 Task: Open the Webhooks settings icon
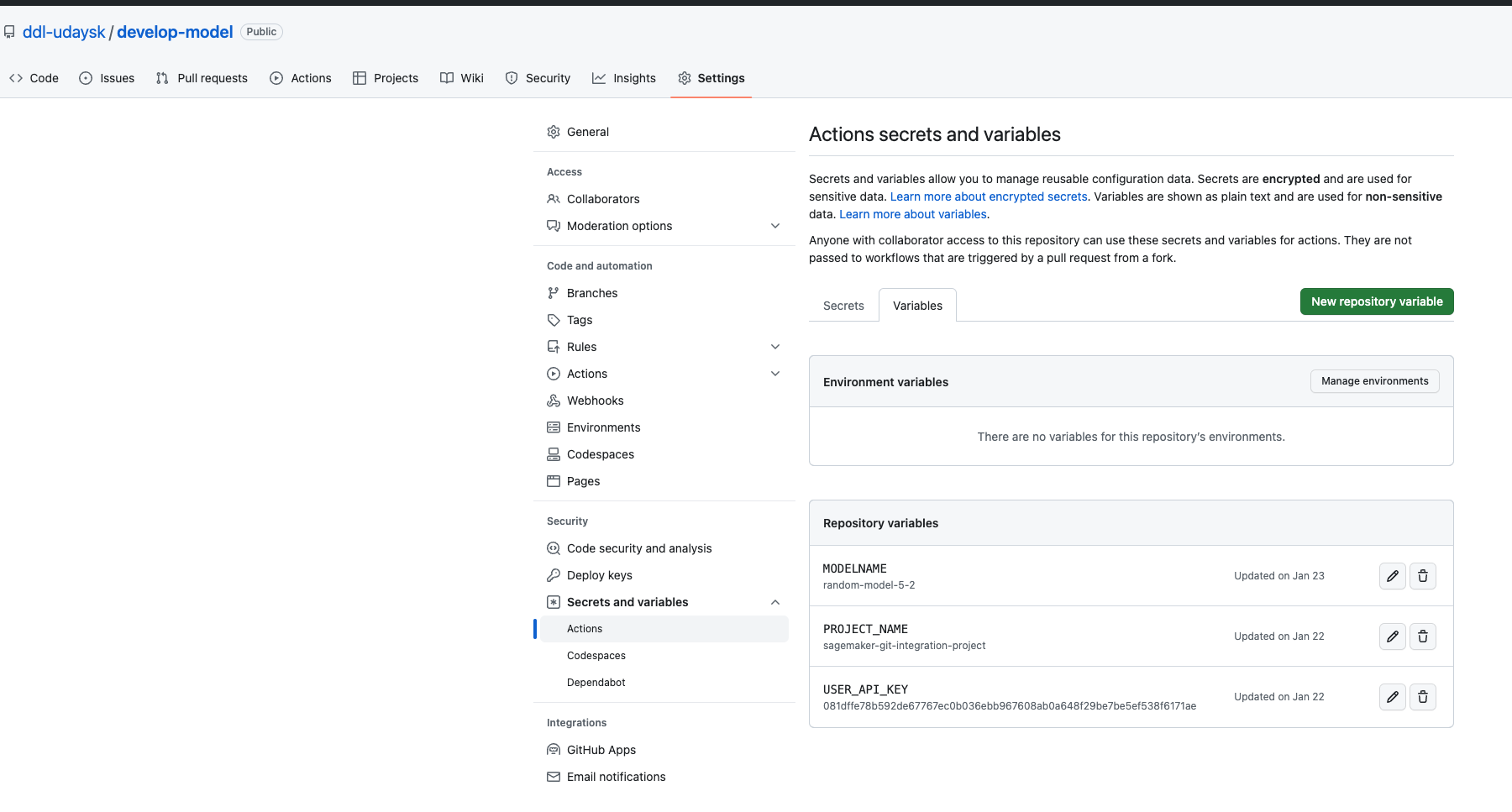click(x=554, y=401)
